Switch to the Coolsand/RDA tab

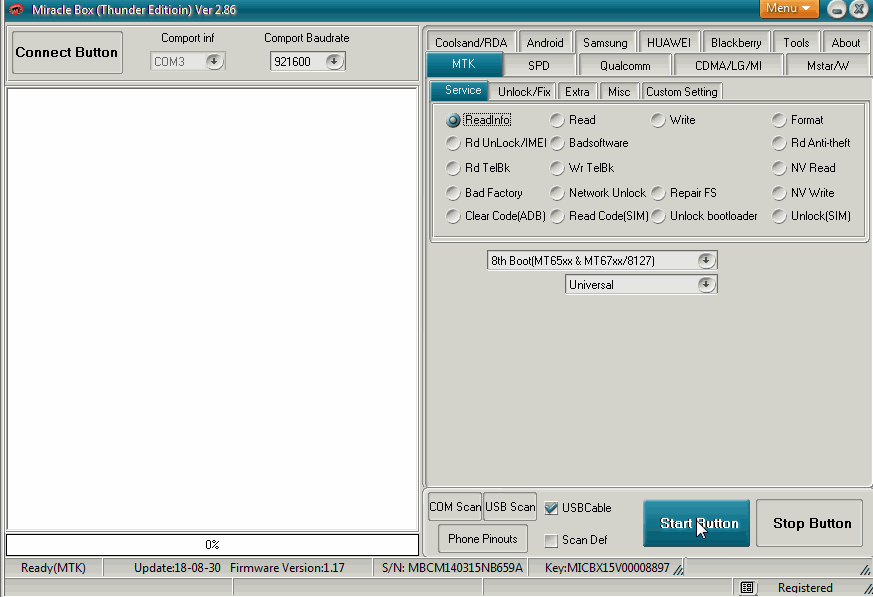coord(471,42)
